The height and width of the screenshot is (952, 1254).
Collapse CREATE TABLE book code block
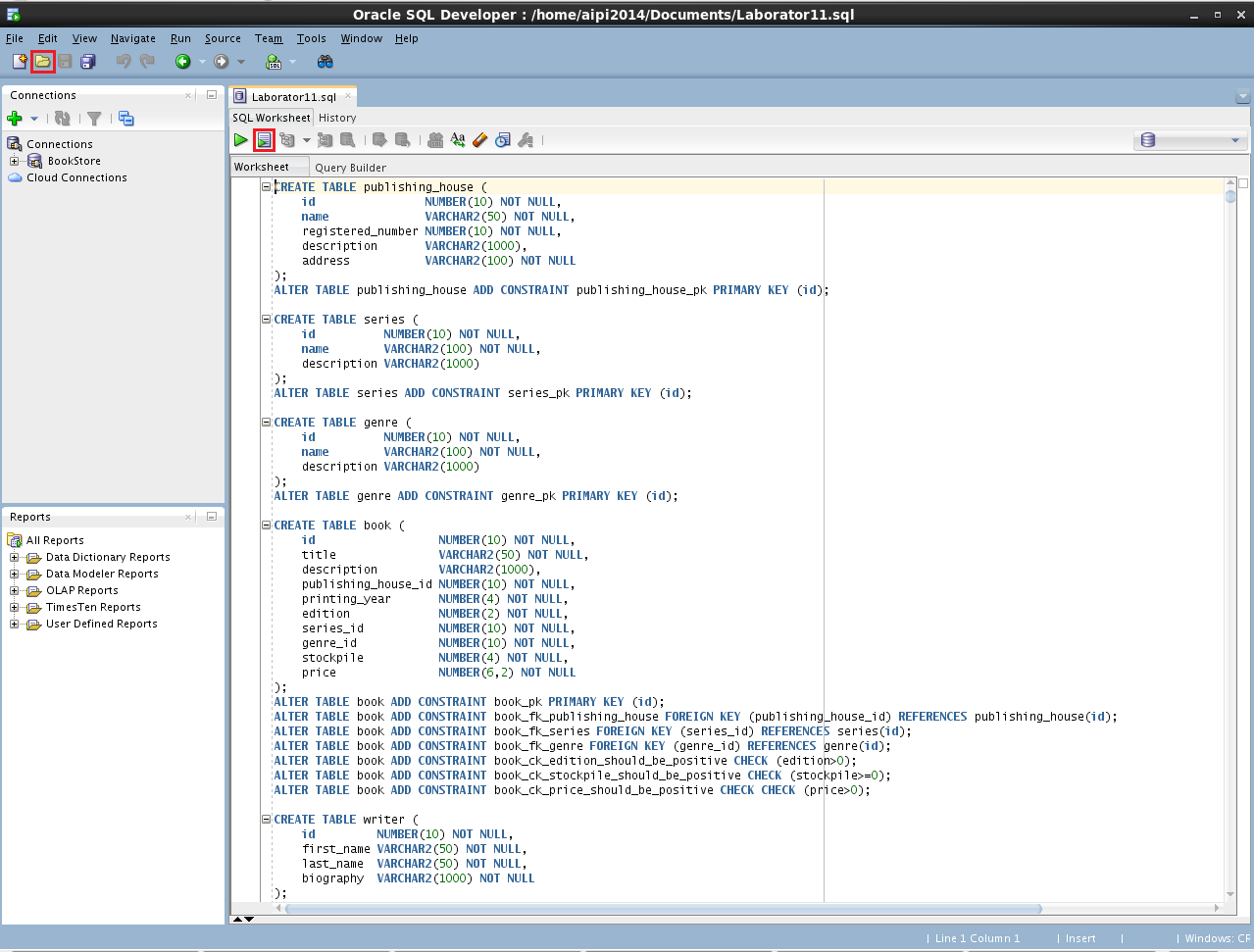266,525
